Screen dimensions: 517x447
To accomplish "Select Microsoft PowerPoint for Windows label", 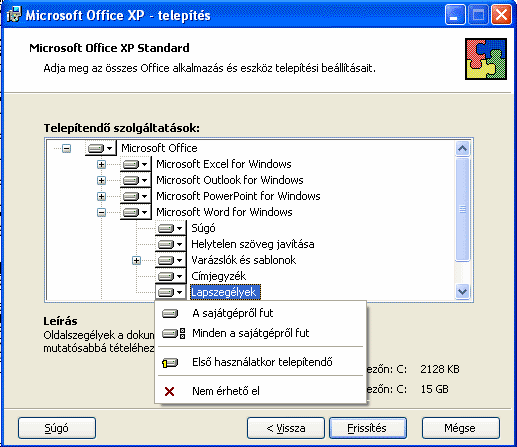I will coord(238,196).
